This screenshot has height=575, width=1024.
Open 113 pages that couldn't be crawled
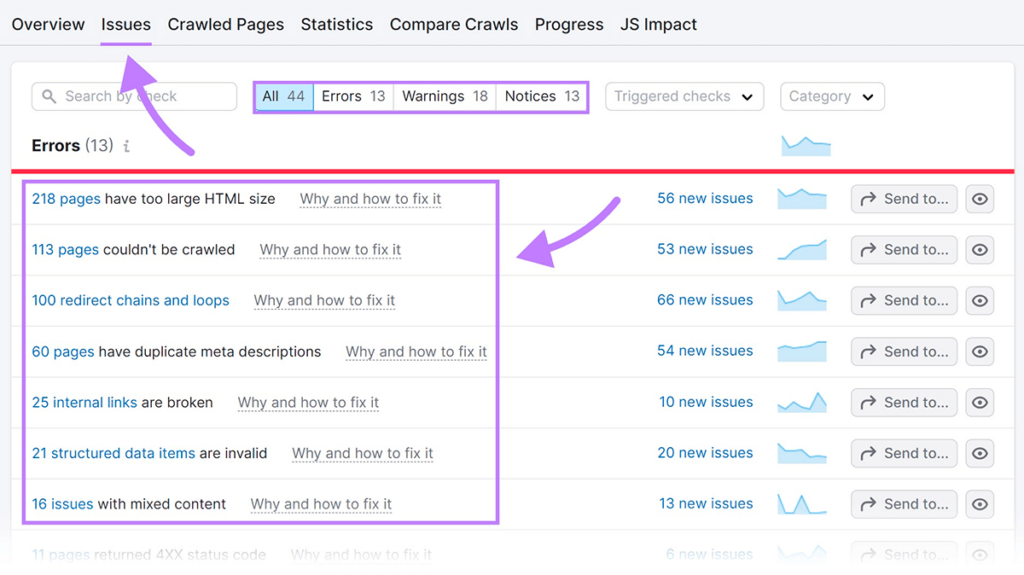point(65,250)
